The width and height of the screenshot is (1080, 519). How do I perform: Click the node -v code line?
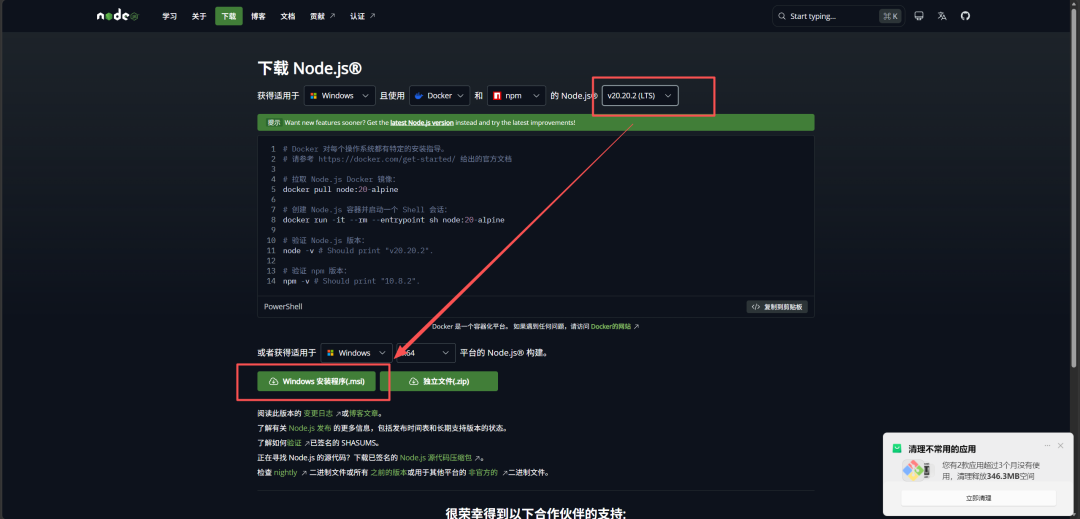(358, 251)
